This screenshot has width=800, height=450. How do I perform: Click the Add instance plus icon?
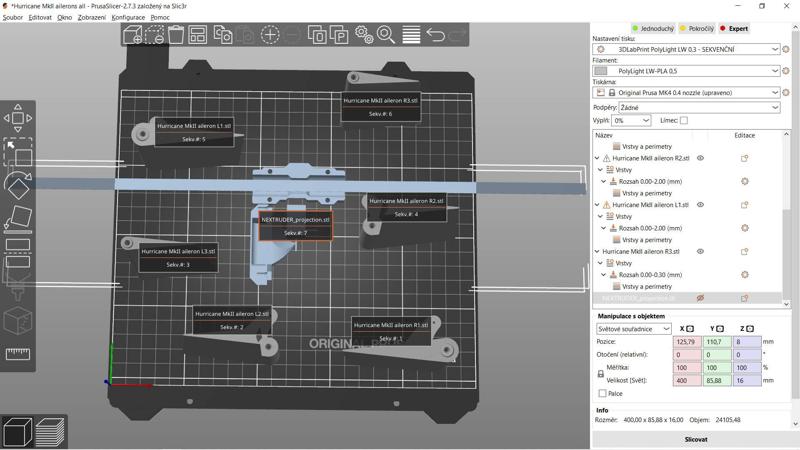tap(270, 35)
